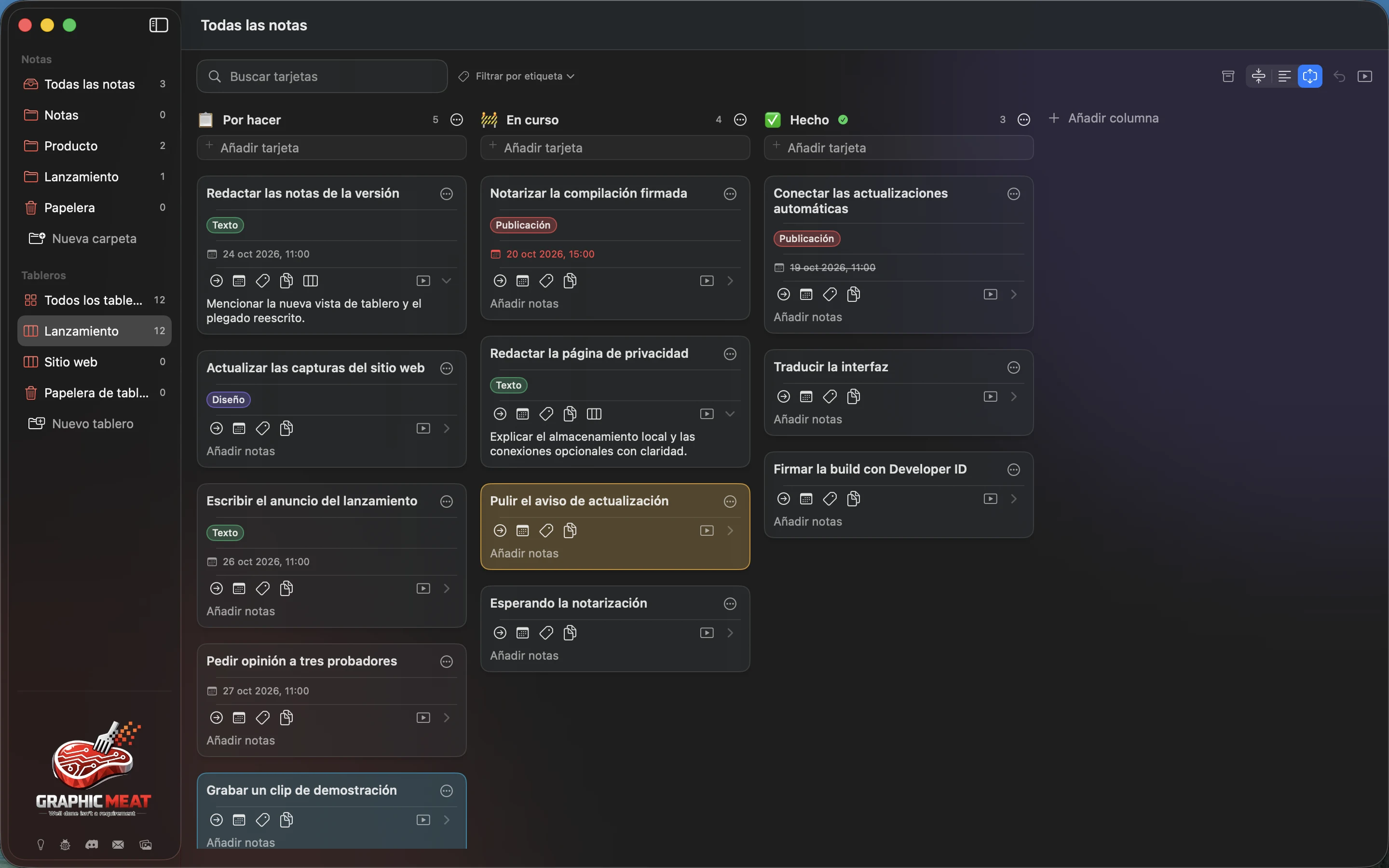This screenshot has width=1389, height=868.
Task: Open options menu for Hecho column
Action: (x=1024, y=120)
